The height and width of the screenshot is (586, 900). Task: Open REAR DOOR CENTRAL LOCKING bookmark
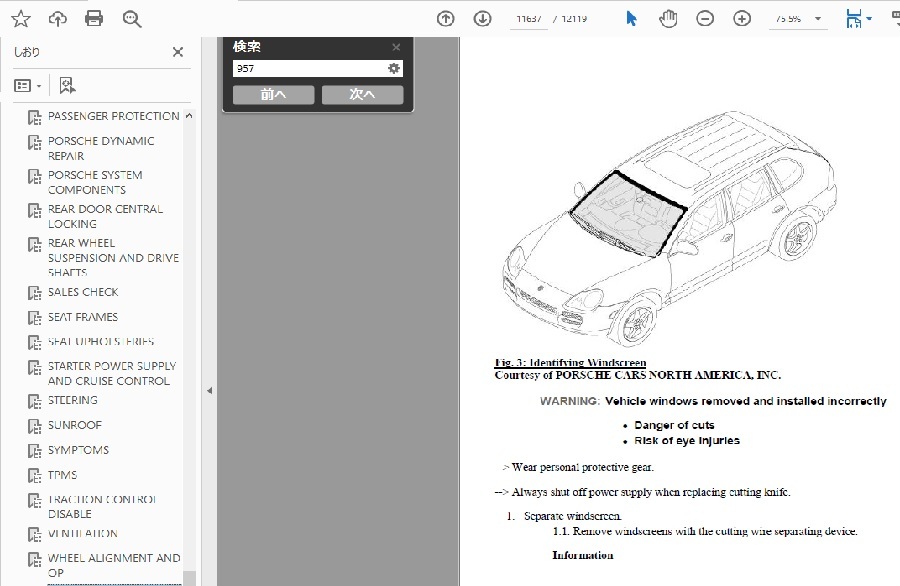(x=106, y=216)
